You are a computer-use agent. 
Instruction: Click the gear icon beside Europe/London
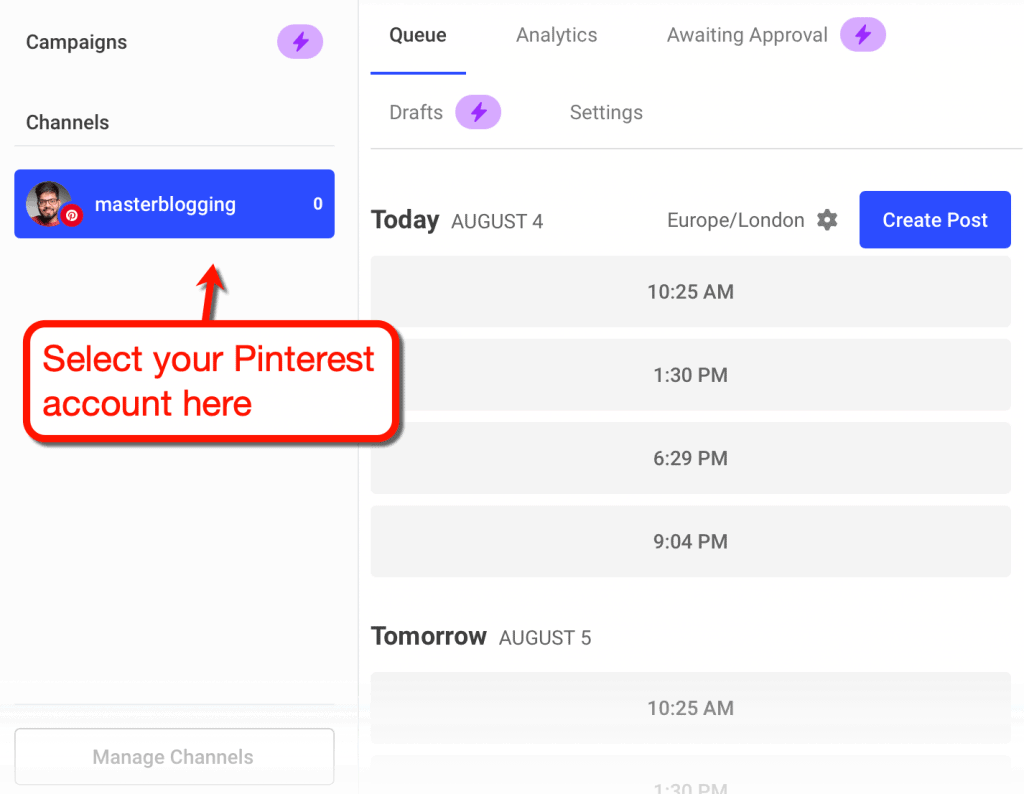[x=827, y=220]
